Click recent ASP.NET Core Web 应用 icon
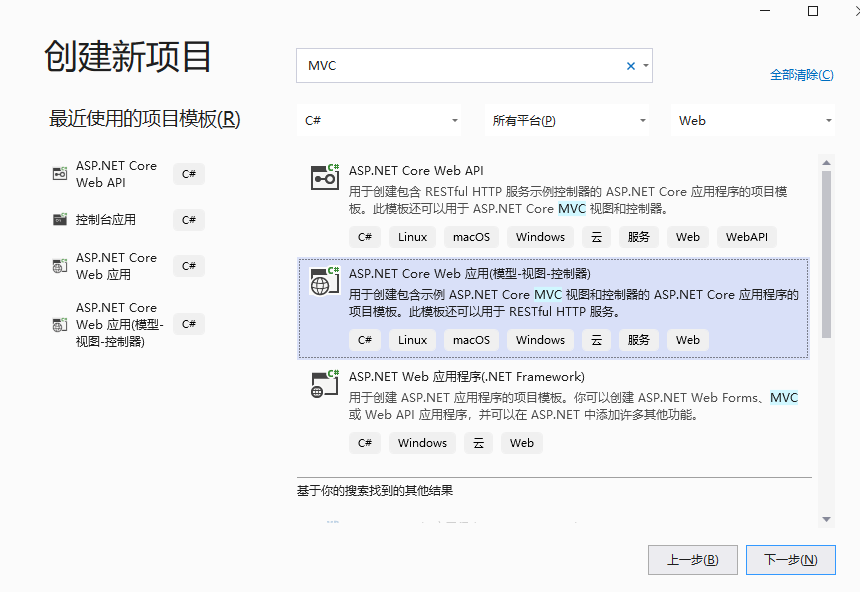Image resolution: width=860 pixels, height=592 pixels. pyautogui.click(x=59, y=266)
